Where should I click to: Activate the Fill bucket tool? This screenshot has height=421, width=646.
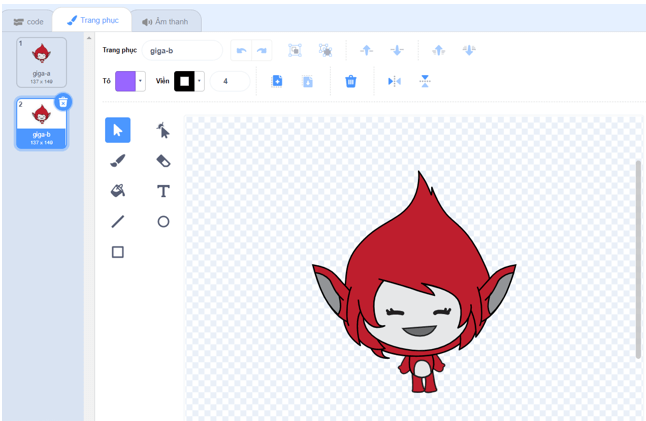point(117,191)
